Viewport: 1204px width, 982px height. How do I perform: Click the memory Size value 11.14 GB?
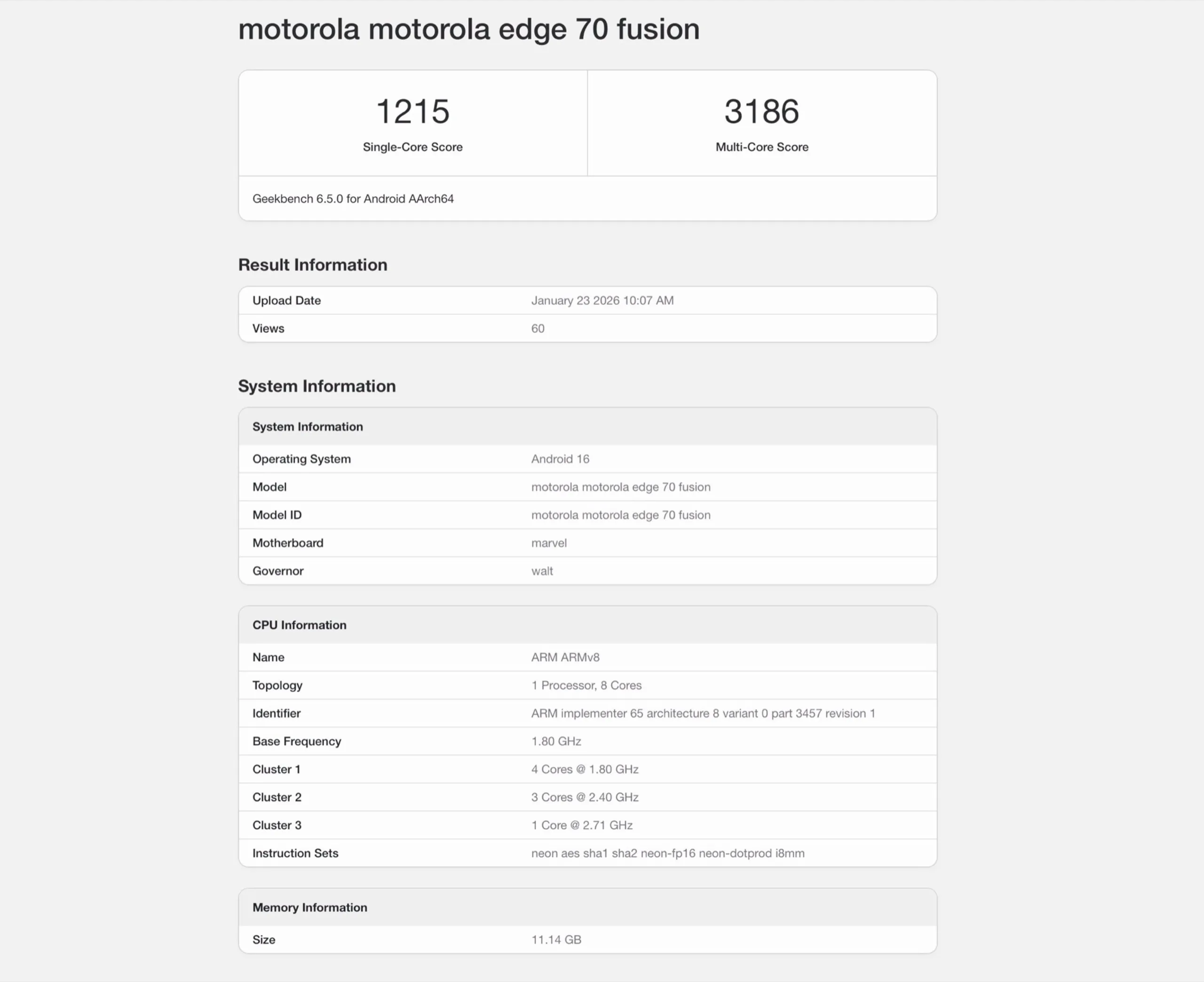tap(556, 940)
